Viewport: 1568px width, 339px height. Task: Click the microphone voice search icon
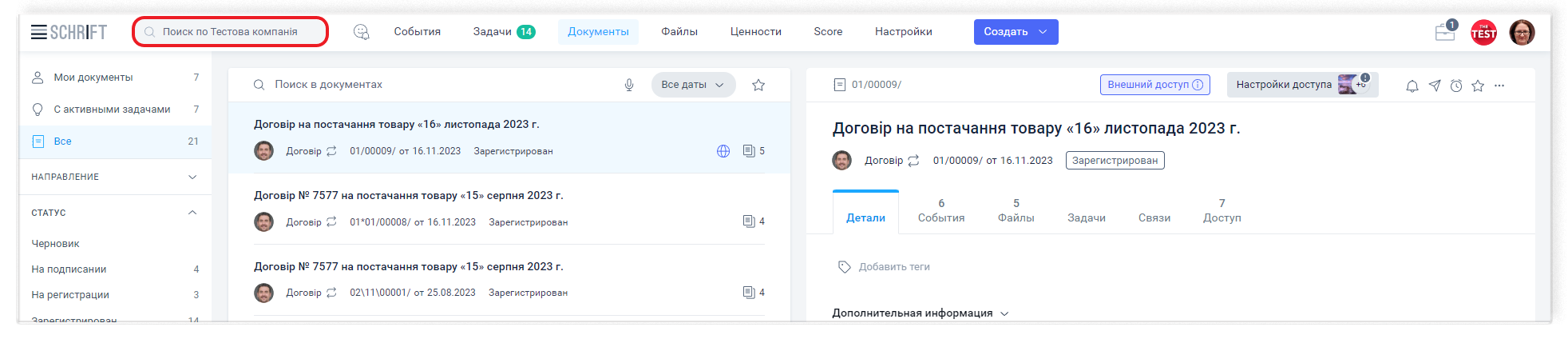click(629, 85)
